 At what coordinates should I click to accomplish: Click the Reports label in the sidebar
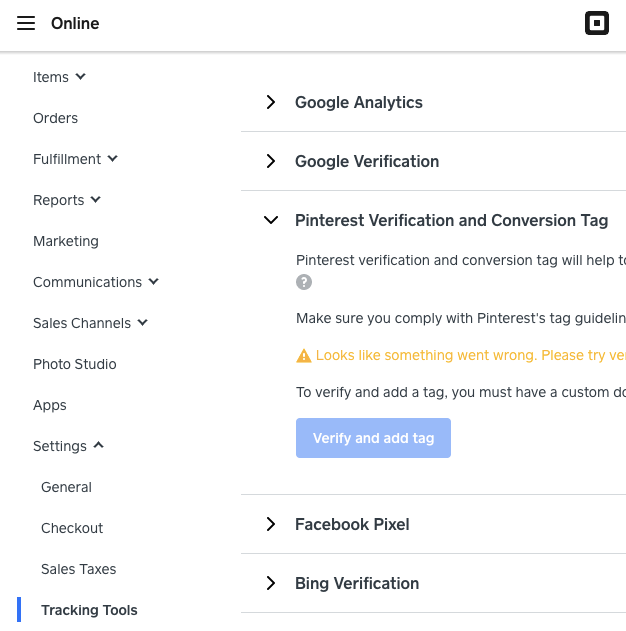pos(59,200)
